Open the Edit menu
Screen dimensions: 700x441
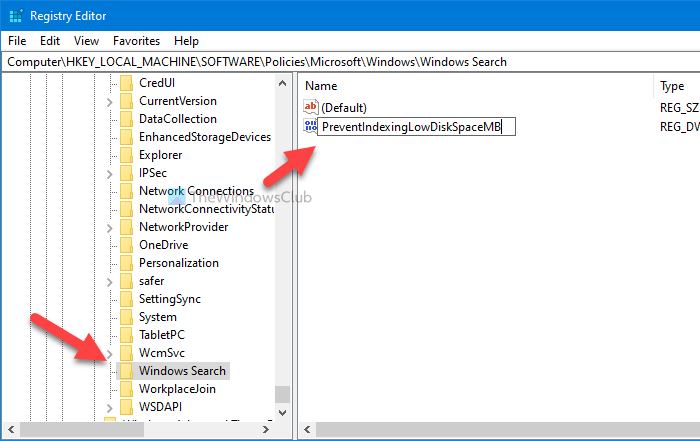pyautogui.click(x=50, y=41)
